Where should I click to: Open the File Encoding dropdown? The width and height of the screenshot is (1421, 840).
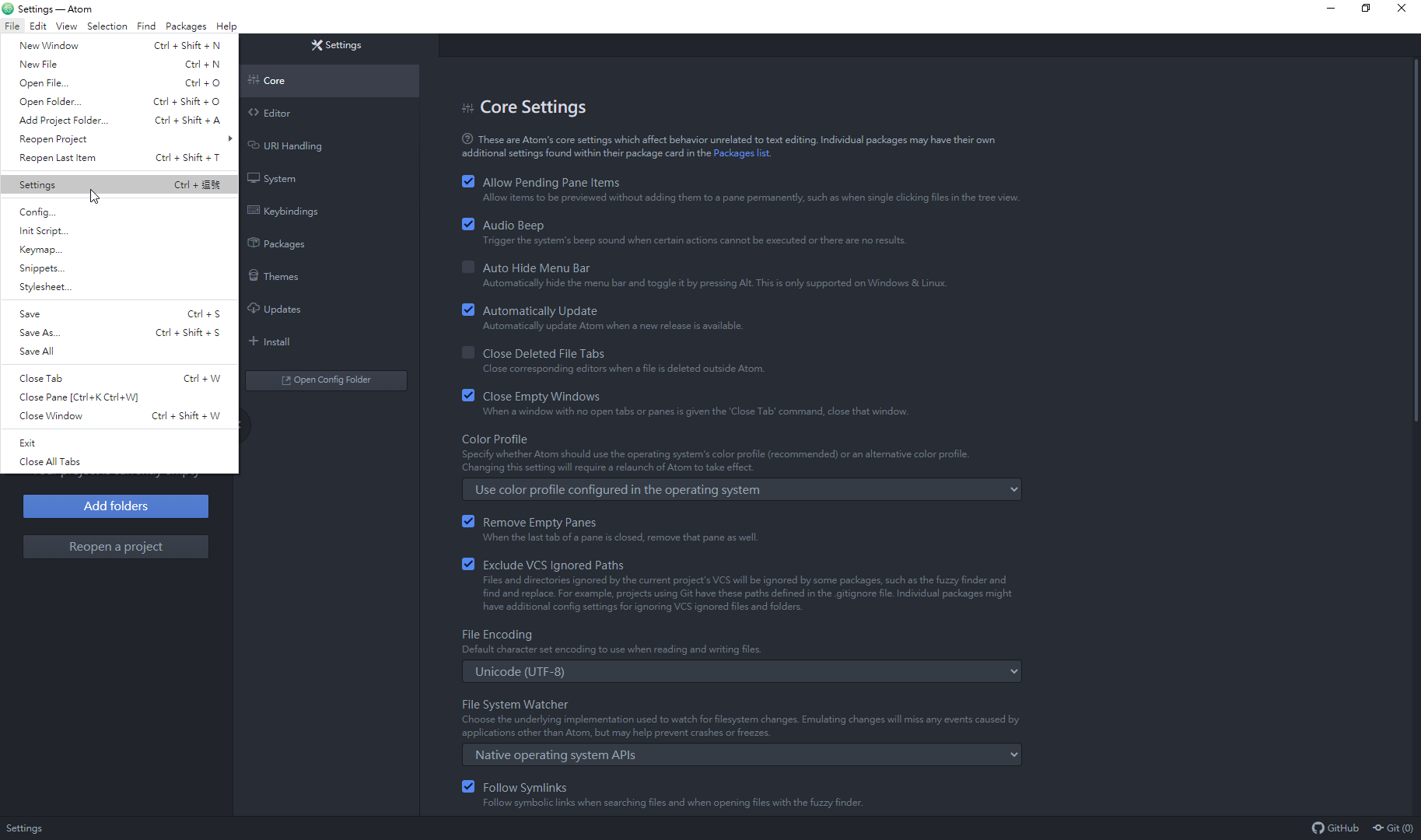pyautogui.click(x=741, y=671)
